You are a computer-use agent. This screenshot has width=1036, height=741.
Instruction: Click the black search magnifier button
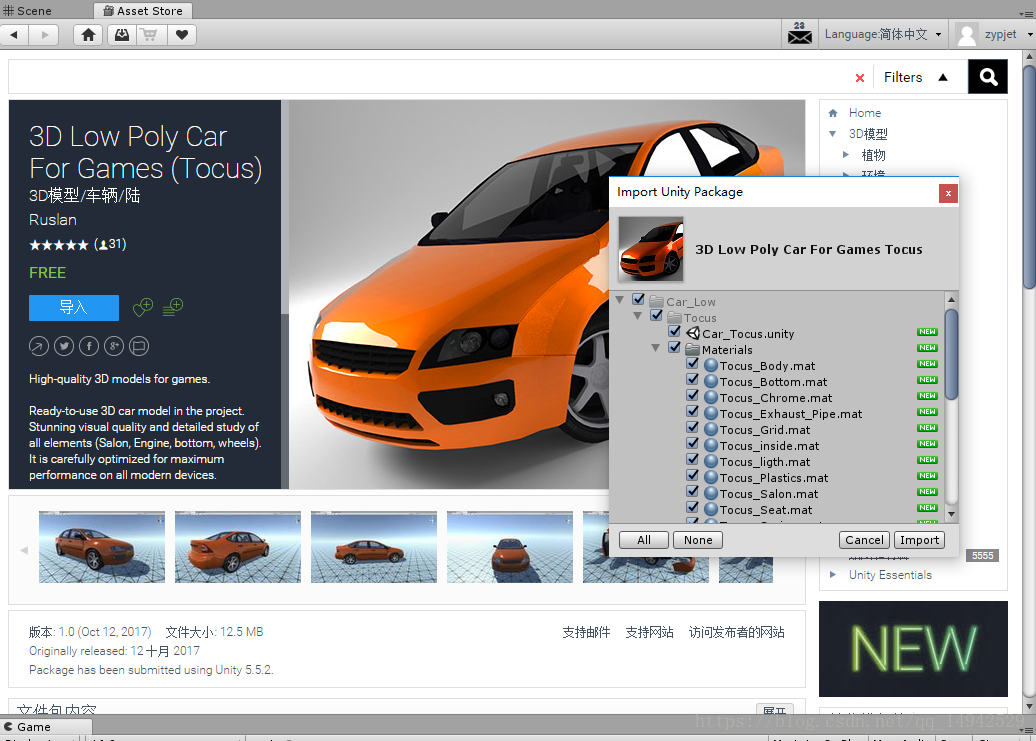988,77
